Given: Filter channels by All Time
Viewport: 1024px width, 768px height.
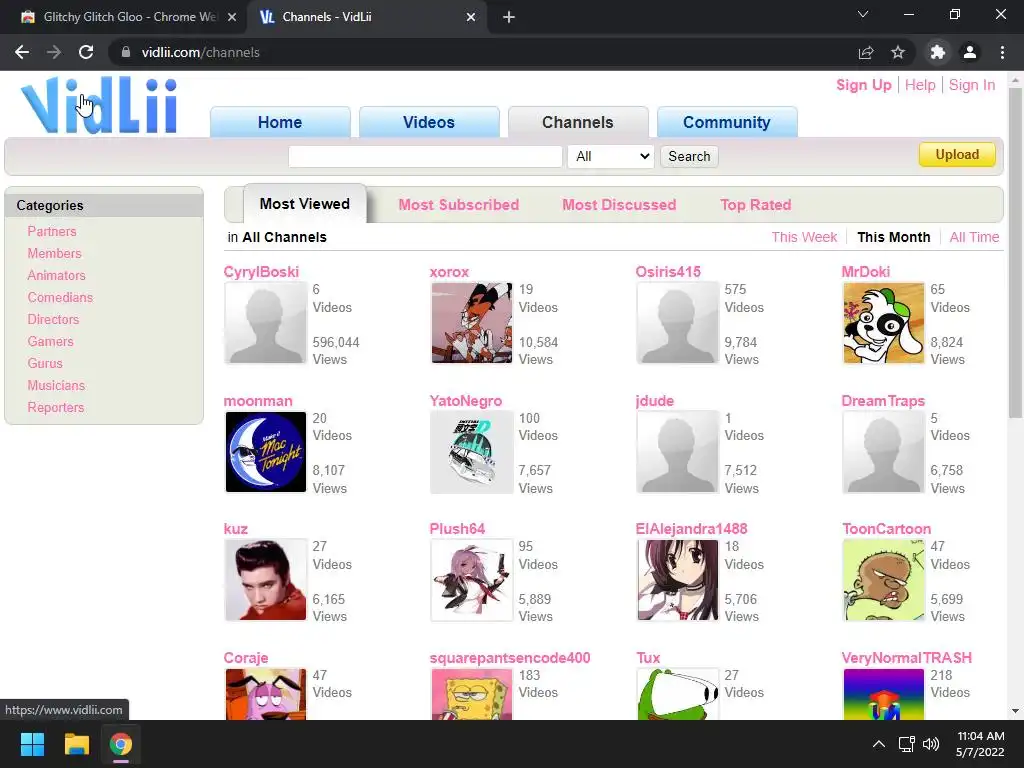Looking at the screenshot, I should (974, 237).
